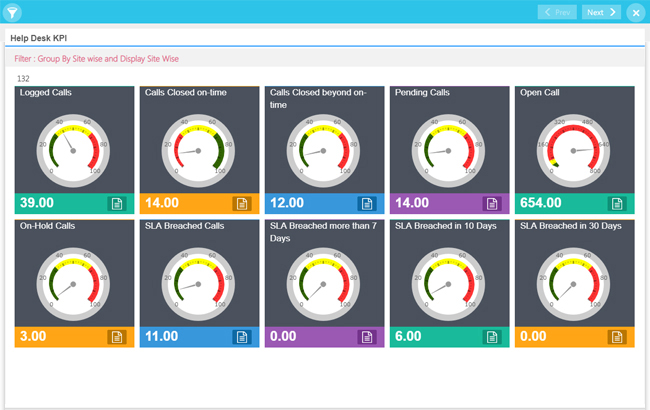Open On-Hold Calls report document icon
Screen dimensions: 650x410
(x=117, y=337)
